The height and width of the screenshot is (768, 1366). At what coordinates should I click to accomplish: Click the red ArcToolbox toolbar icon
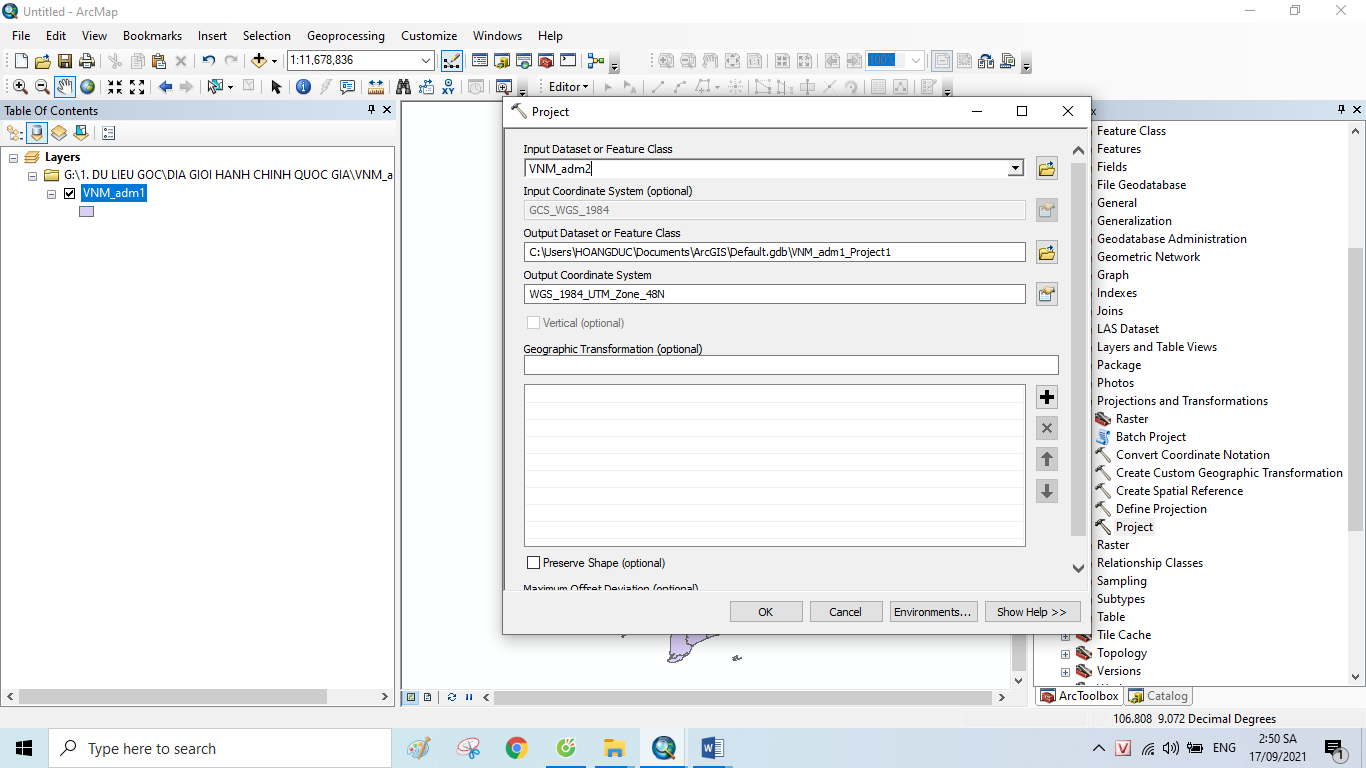545,61
